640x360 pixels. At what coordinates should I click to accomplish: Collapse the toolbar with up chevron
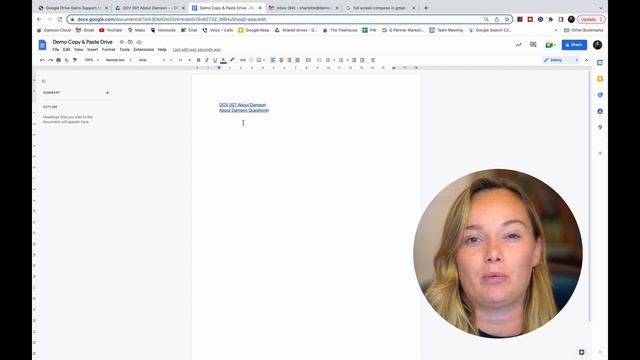coord(587,60)
